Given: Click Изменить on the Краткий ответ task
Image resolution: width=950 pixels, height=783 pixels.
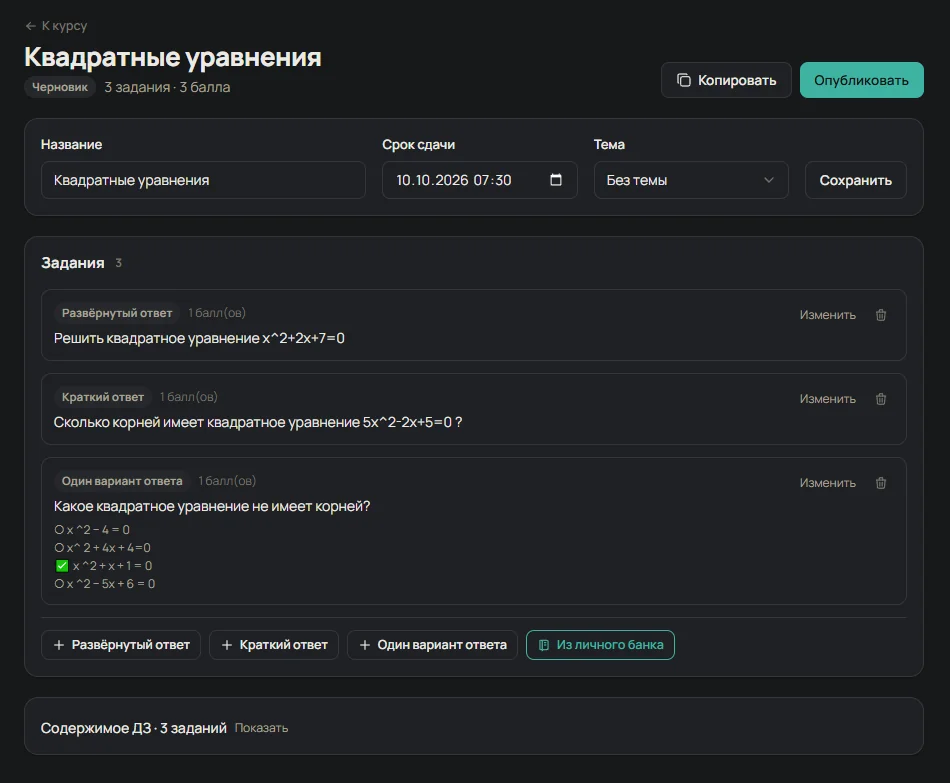Looking at the screenshot, I should pos(827,399).
